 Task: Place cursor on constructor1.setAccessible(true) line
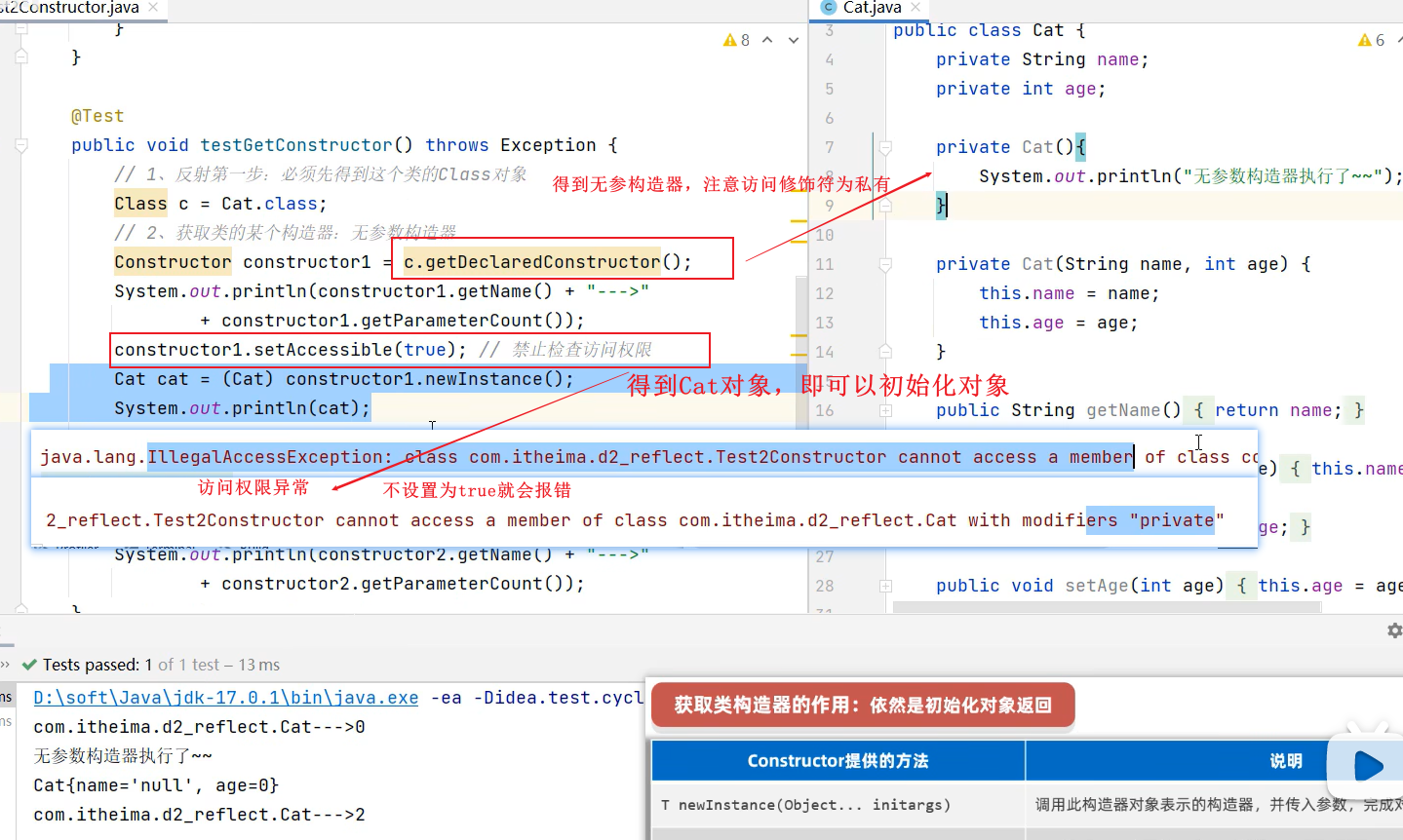[x=291, y=350]
